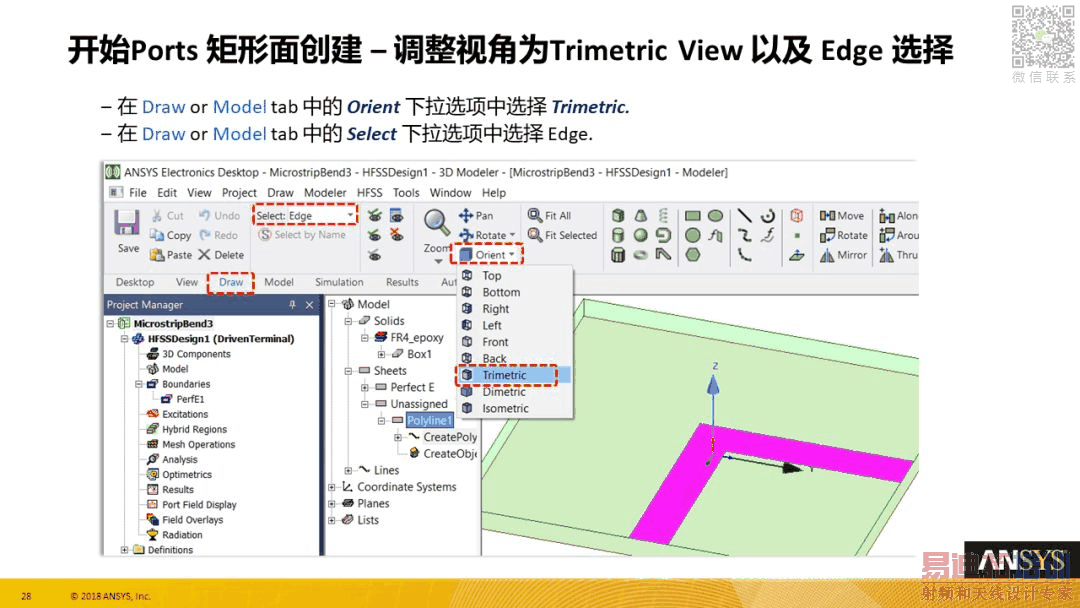Screen dimensions: 1080x608
Task: Click the Paste button
Action: 171,255
